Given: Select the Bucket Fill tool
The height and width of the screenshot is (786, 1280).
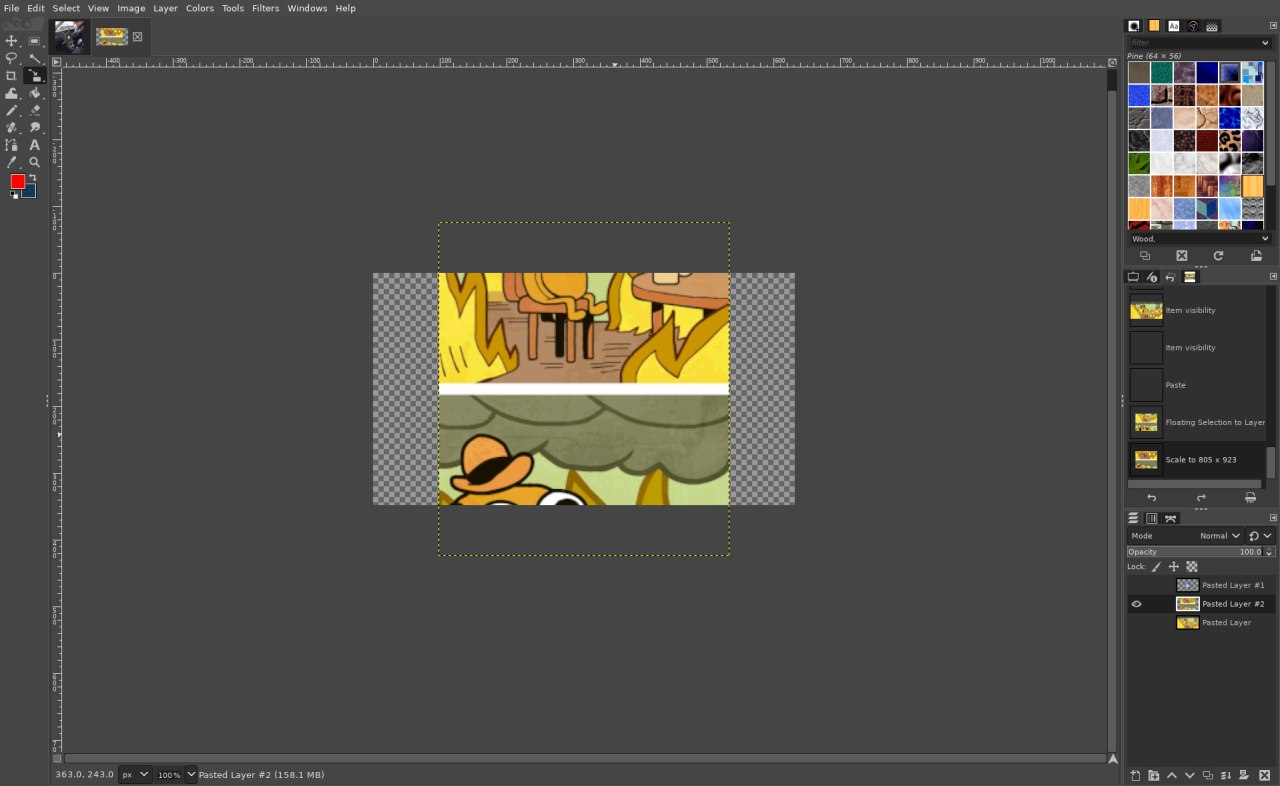Looking at the screenshot, I should coord(35,93).
